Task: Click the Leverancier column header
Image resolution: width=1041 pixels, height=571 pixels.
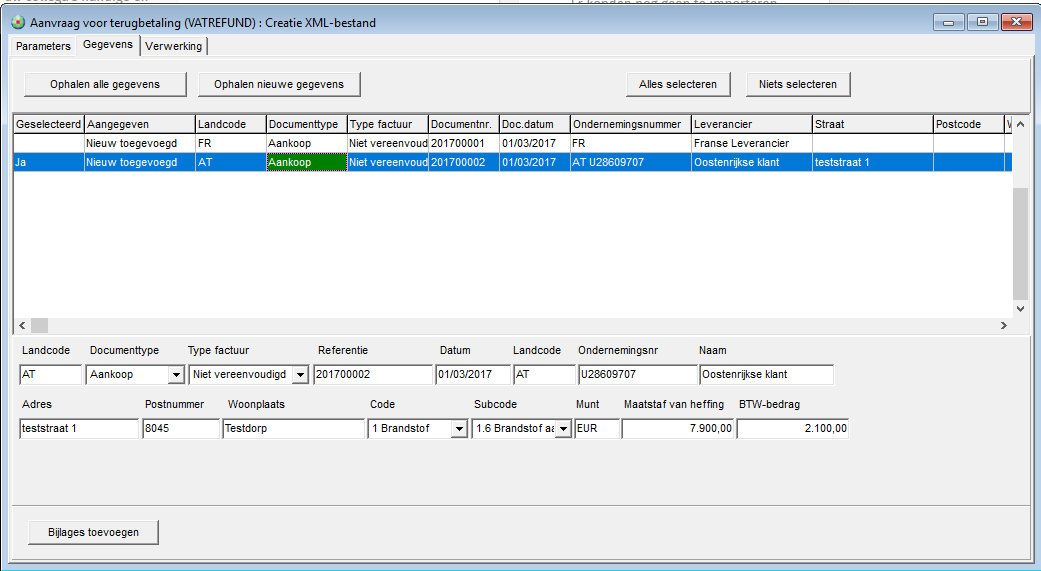Action: [x=752, y=124]
